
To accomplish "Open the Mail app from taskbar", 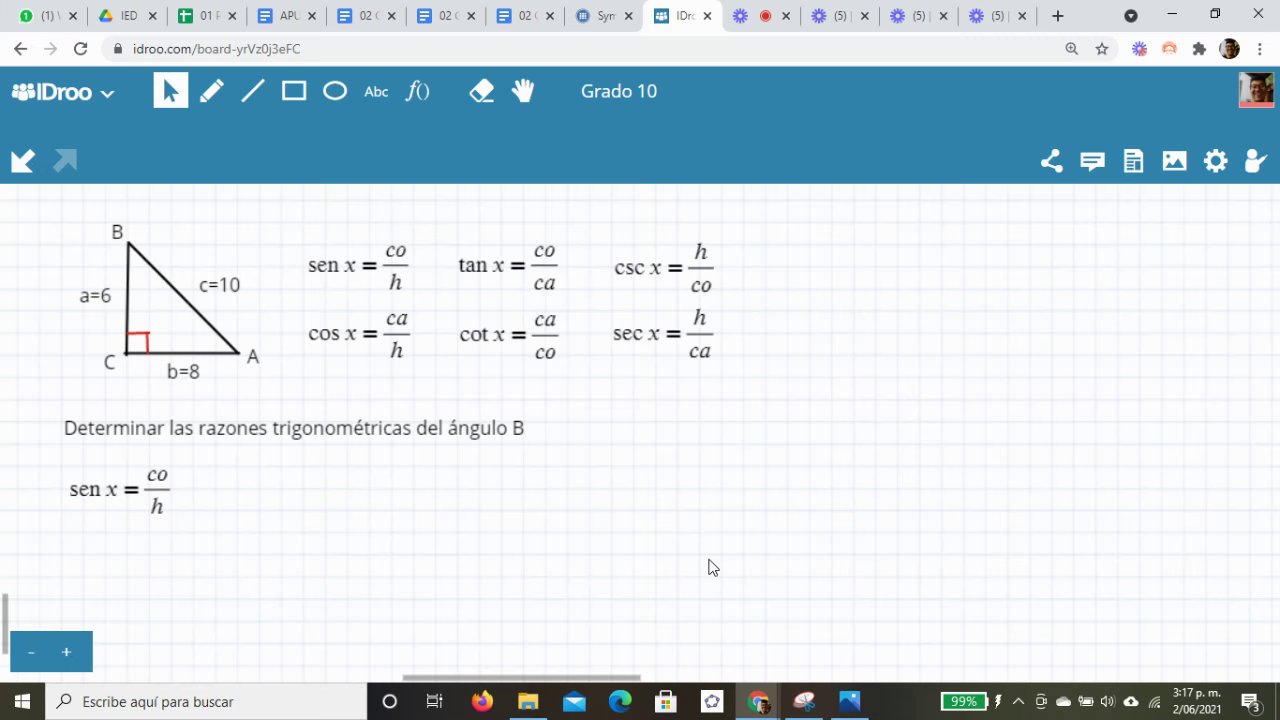I will point(574,701).
